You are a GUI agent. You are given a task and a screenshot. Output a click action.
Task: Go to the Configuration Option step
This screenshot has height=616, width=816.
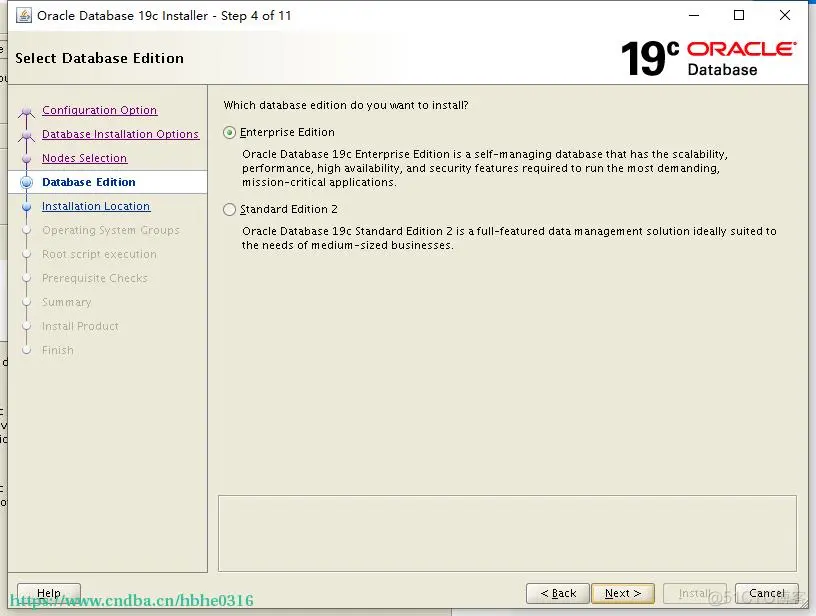tap(99, 110)
